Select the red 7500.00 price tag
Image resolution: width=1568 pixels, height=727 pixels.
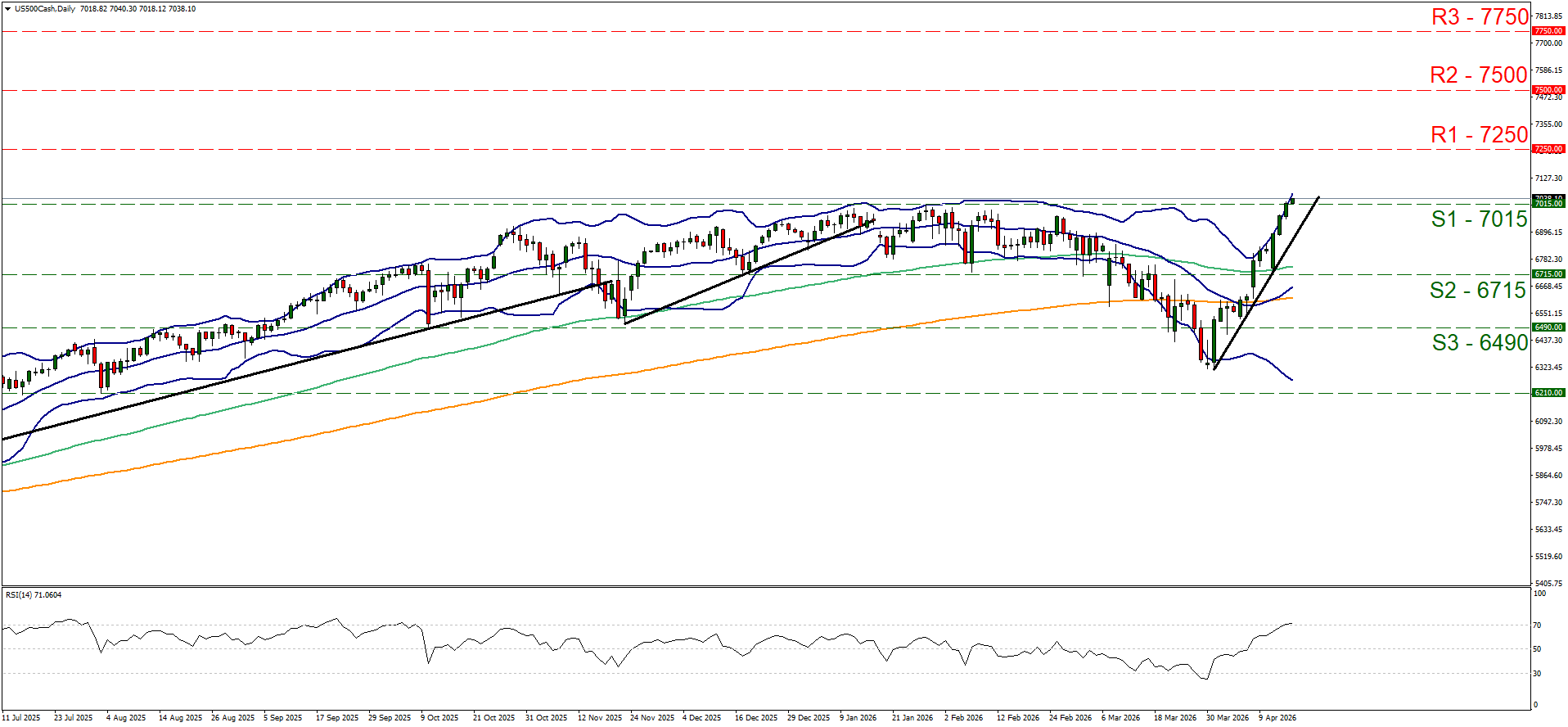pyautogui.click(x=1548, y=90)
